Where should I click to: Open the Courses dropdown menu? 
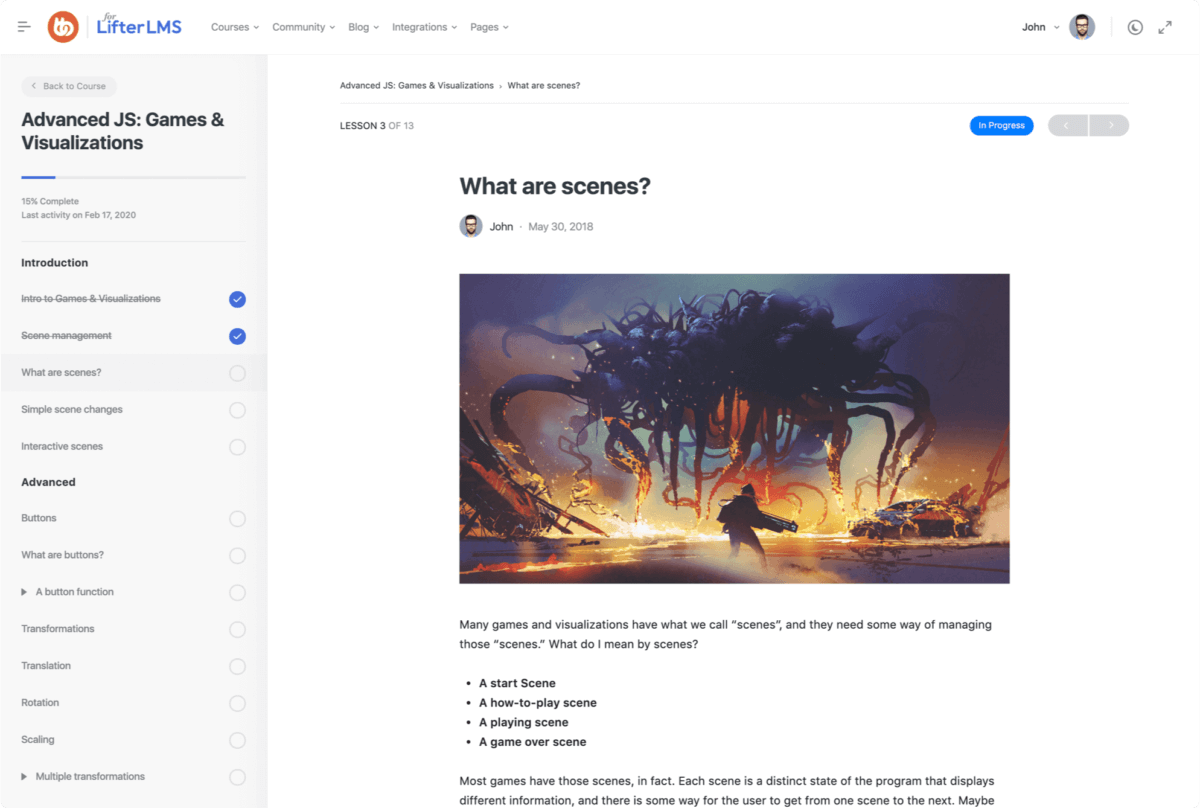(235, 27)
